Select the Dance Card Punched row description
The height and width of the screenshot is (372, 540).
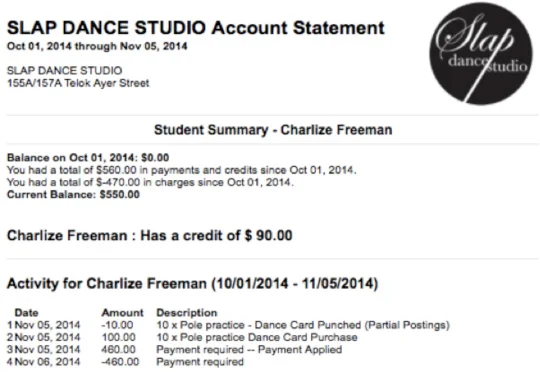[303, 325]
